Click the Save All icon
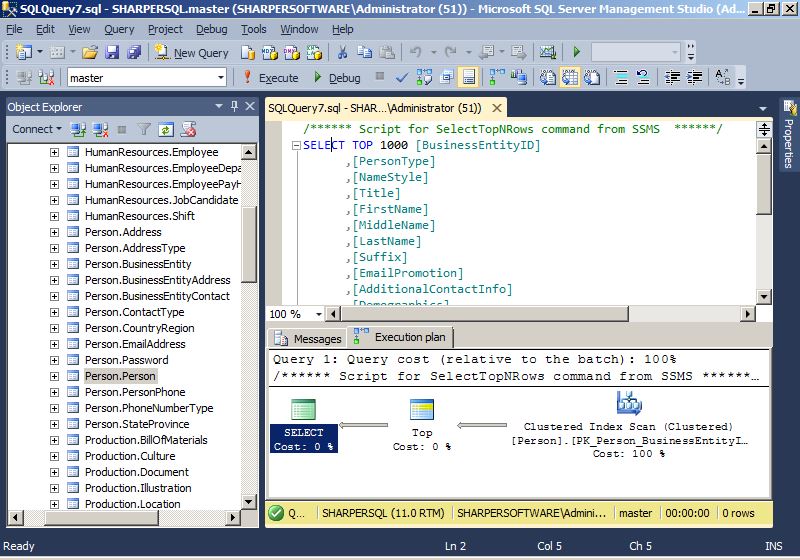Viewport: 800px width, 560px height. point(134,52)
